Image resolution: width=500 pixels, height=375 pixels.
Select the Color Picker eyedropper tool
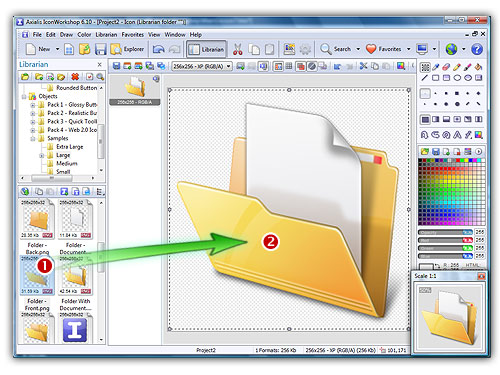pyautogui.click(x=436, y=67)
